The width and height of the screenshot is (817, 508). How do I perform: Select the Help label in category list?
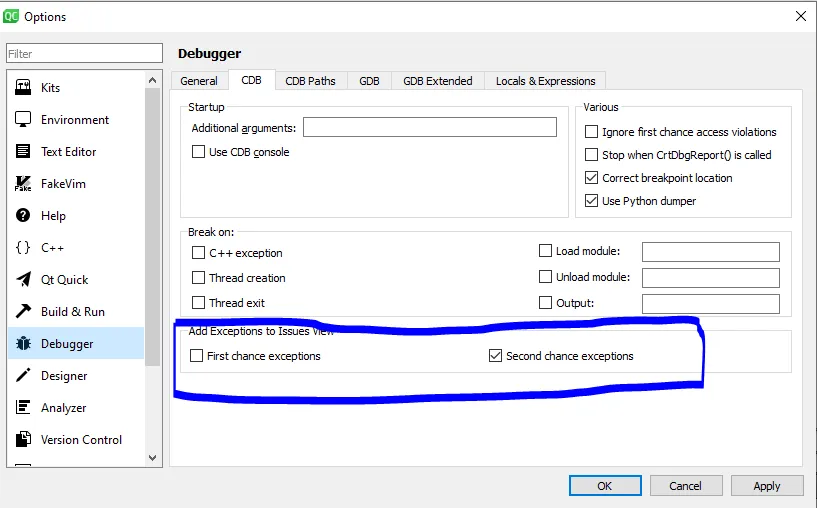point(53,216)
